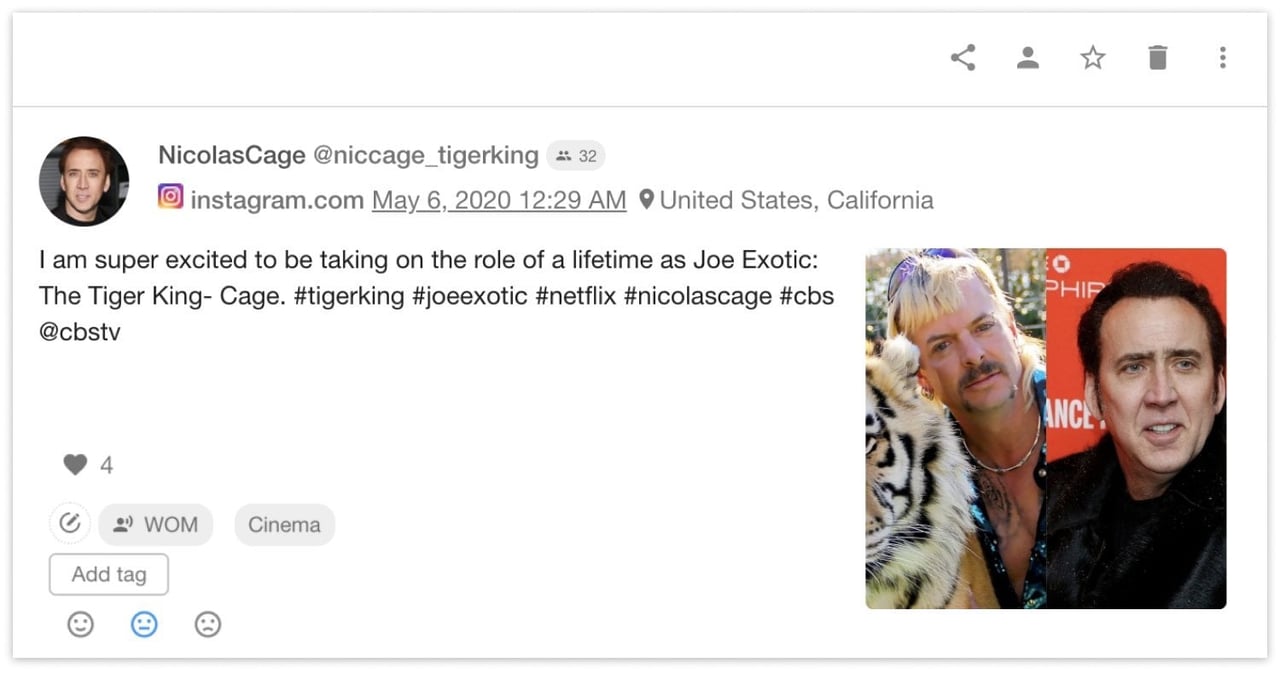Select the WOM tag chip
Image resolution: width=1280 pixels, height=680 pixels.
pos(156,525)
